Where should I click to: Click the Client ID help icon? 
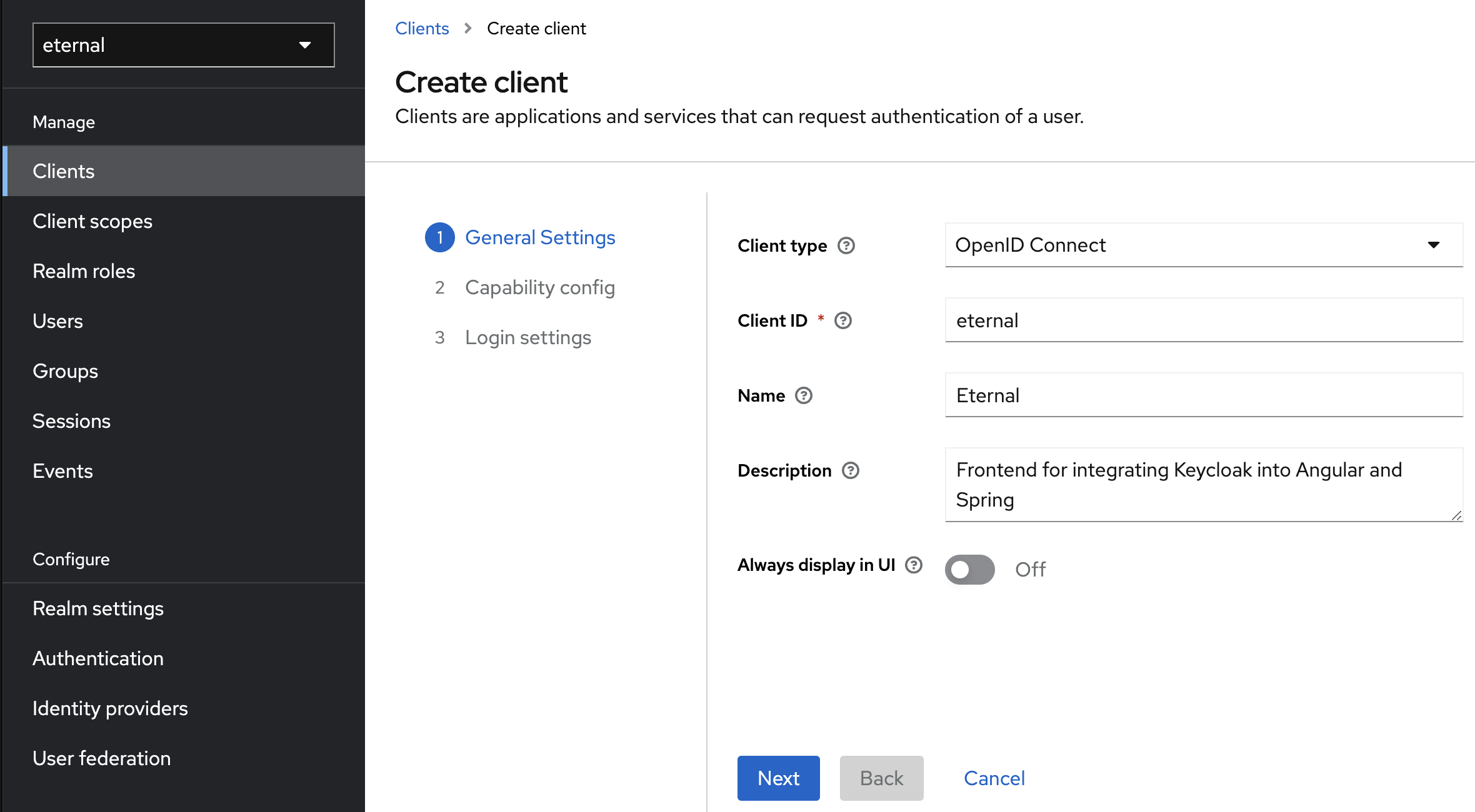[x=842, y=320]
